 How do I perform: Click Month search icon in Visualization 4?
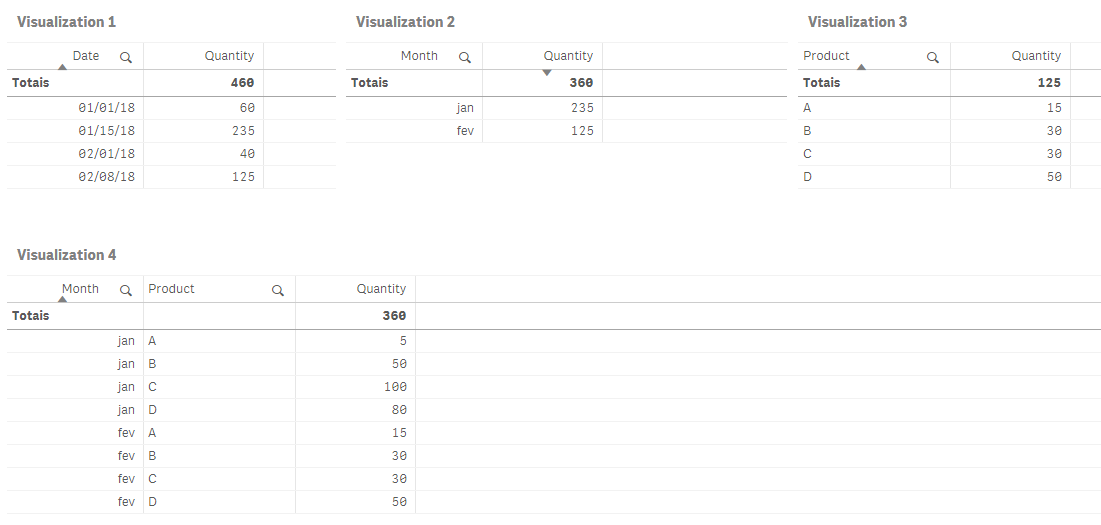(126, 290)
